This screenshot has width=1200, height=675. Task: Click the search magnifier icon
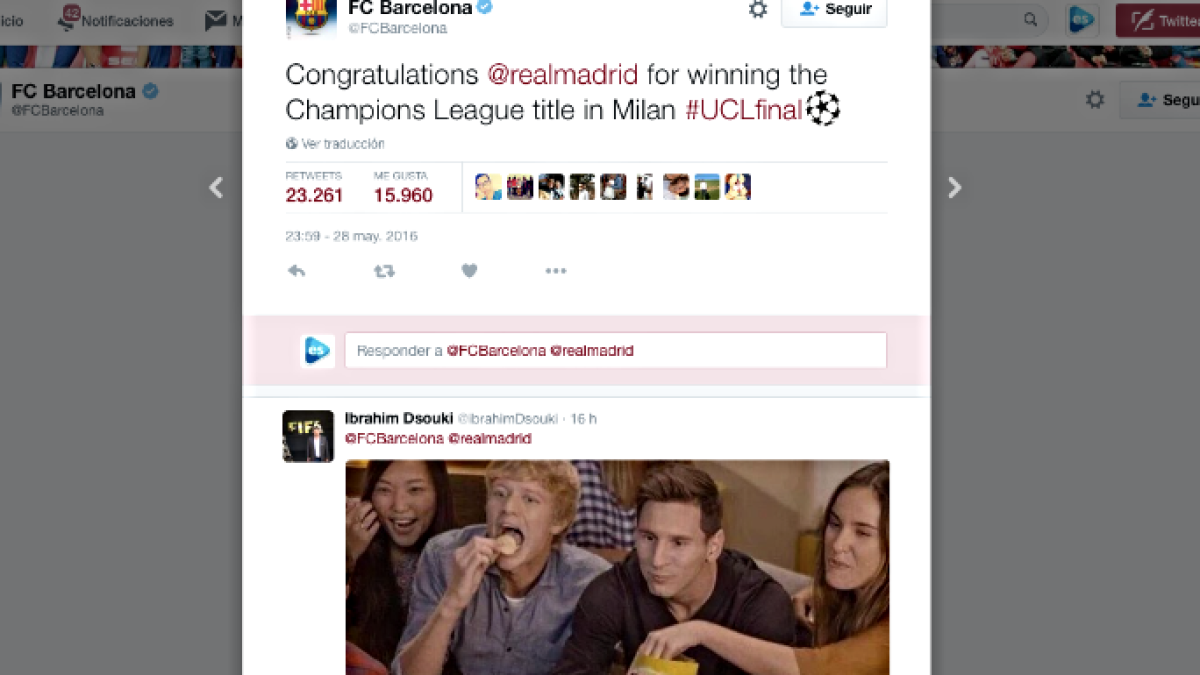point(1030,20)
